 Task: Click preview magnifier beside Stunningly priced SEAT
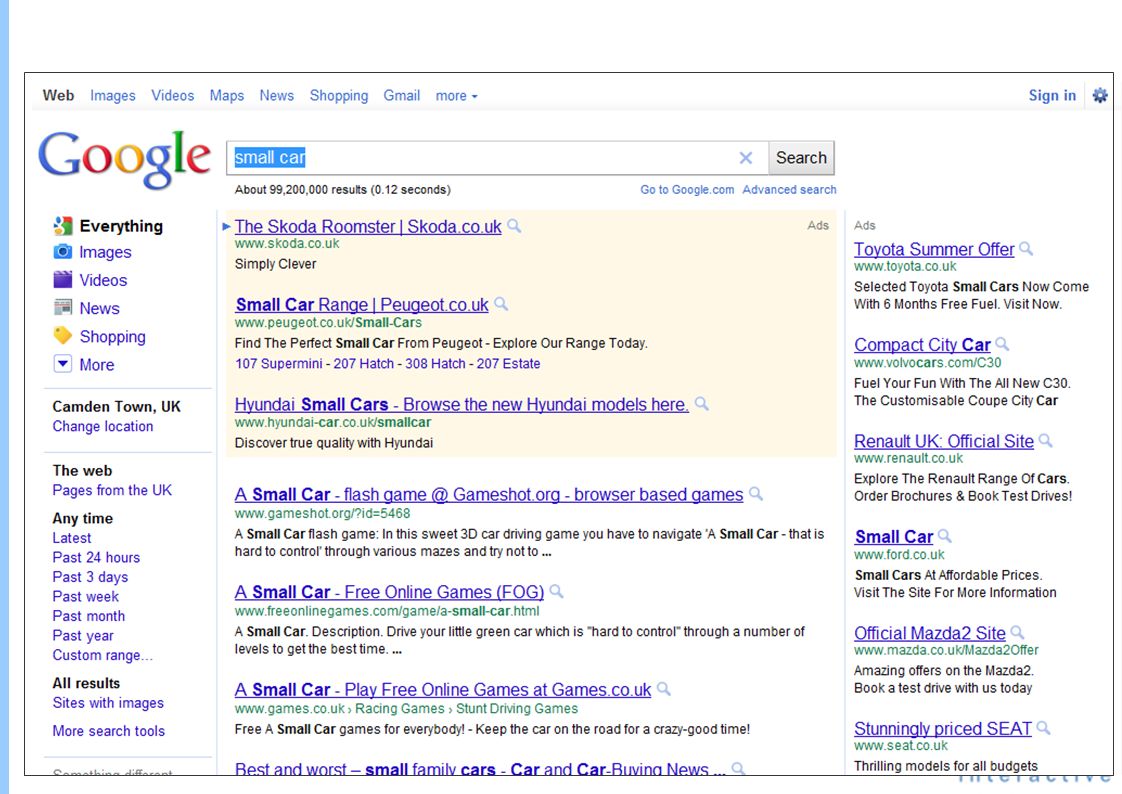click(1043, 728)
